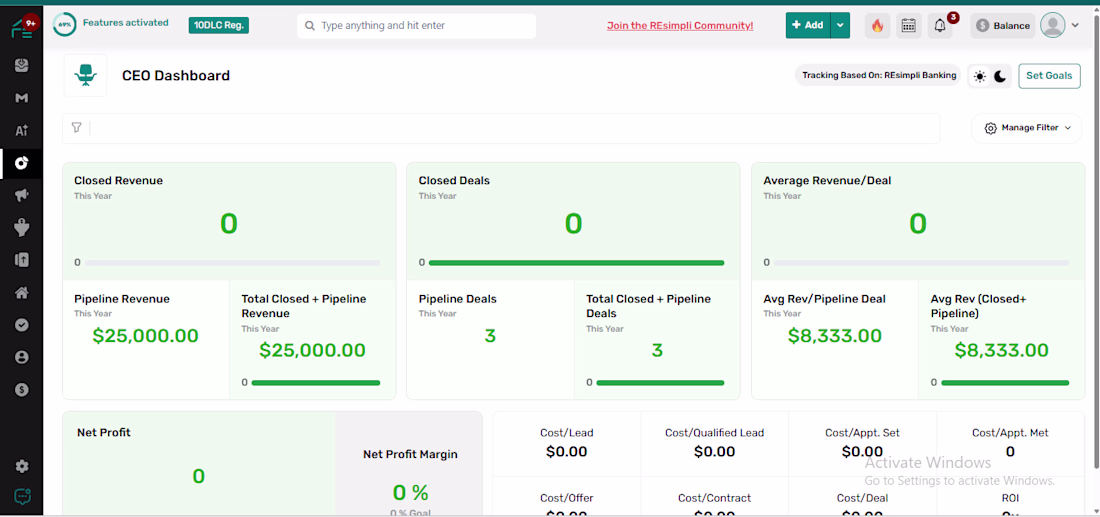Open the megaphone marketing sidebar icon

(x=22, y=195)
